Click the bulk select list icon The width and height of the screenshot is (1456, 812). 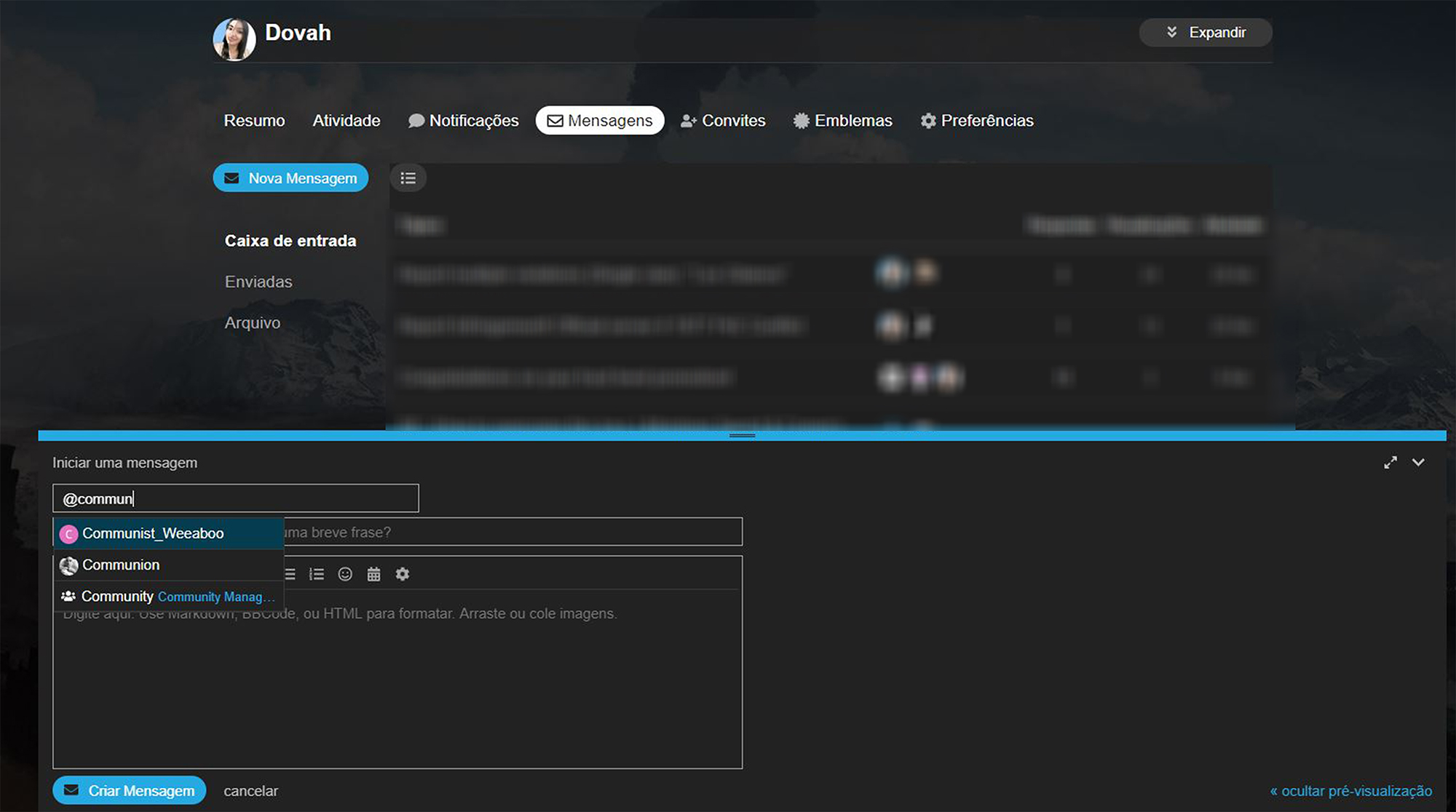point(408,178)
